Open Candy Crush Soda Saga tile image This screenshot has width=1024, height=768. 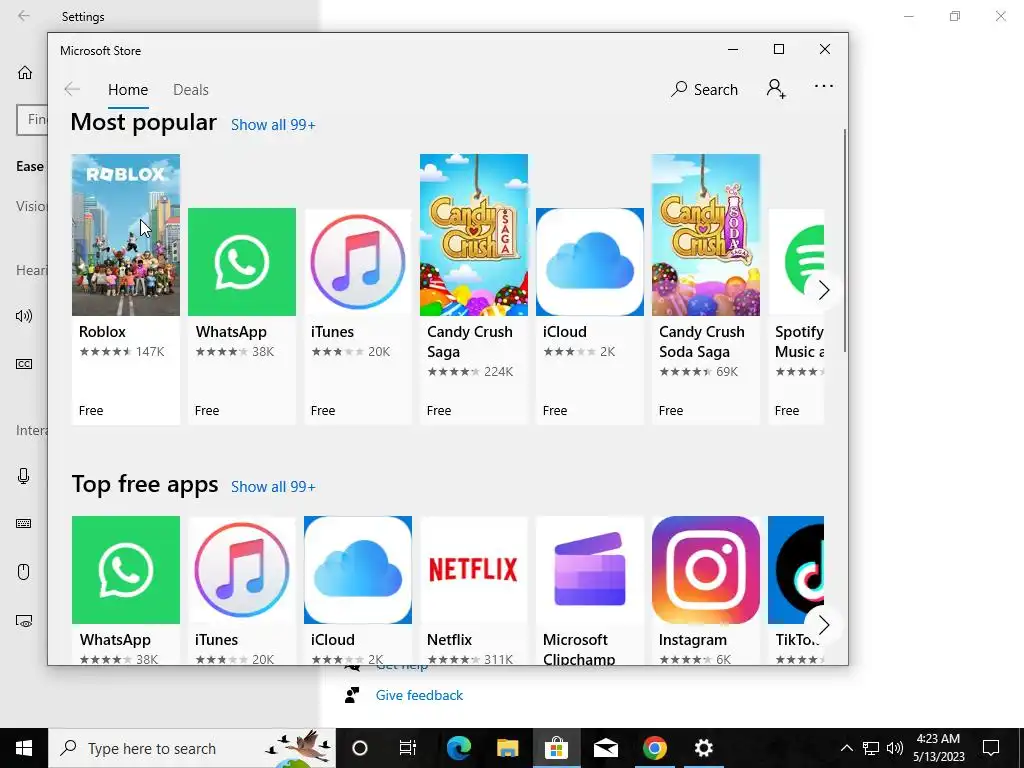click(x=706, y=235)
